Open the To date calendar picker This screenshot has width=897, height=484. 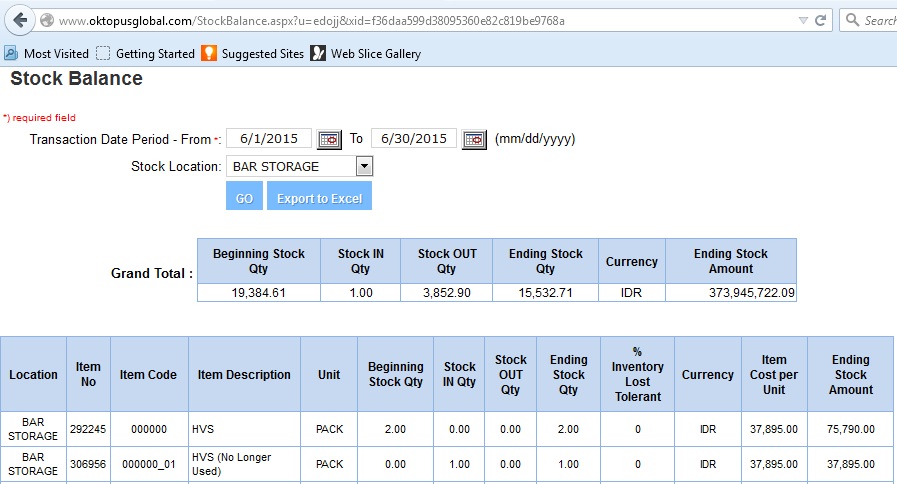[x=474, y=139]
